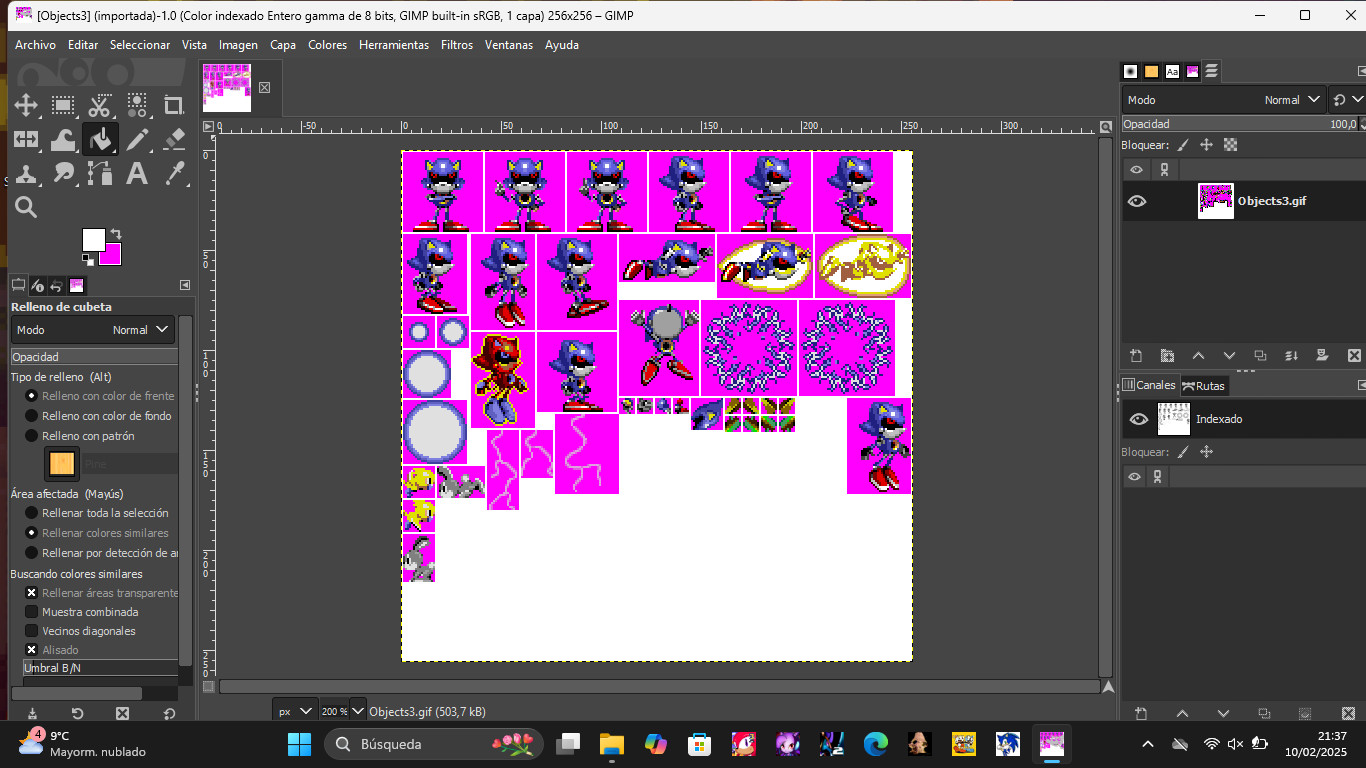Screen dimensions: 1366x768
Task: Select 'Rellenar toda la selección' radio option
Action: pyautogui.click(x=32, y=513)
